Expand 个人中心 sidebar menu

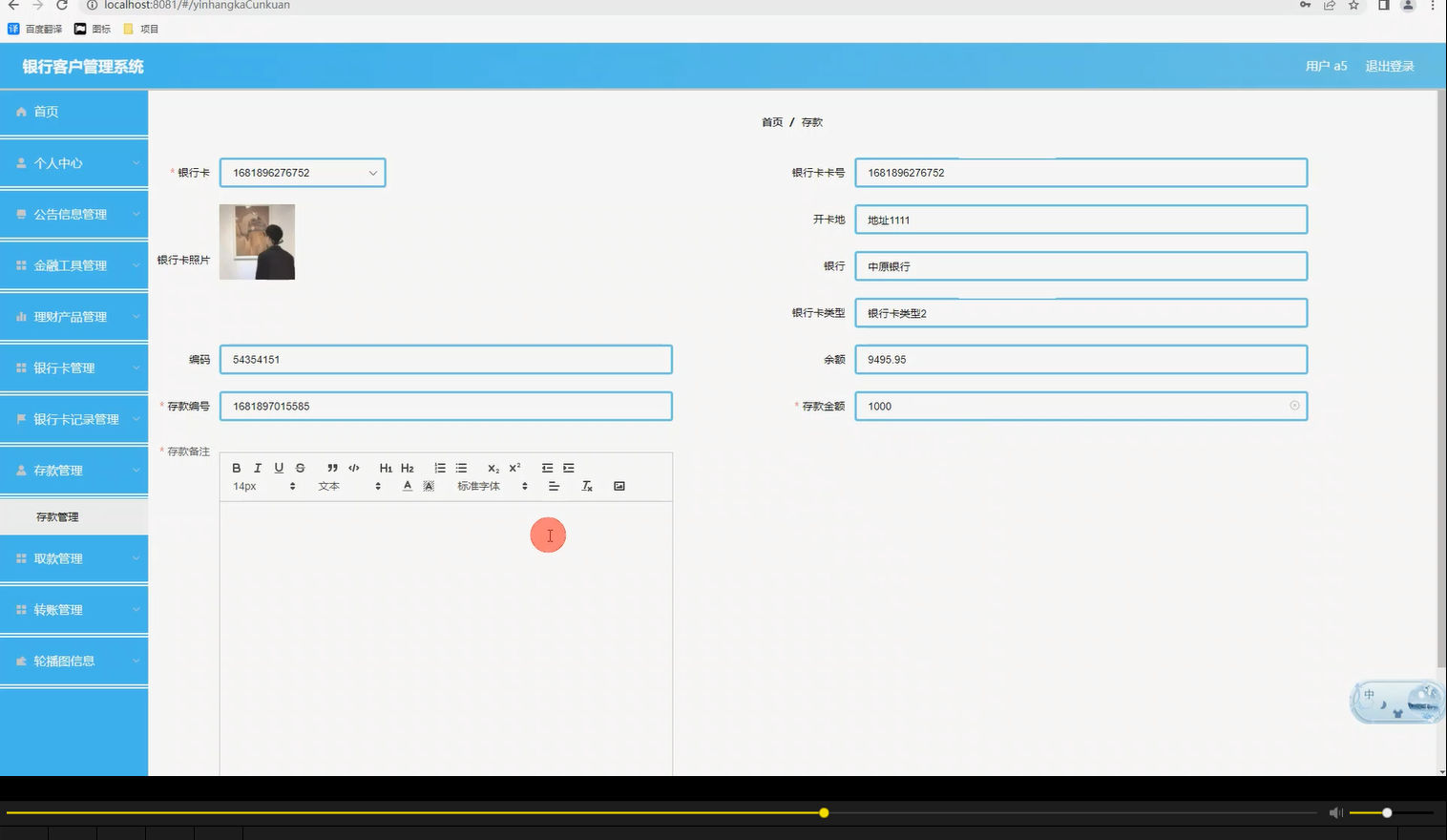pos(73,163)
